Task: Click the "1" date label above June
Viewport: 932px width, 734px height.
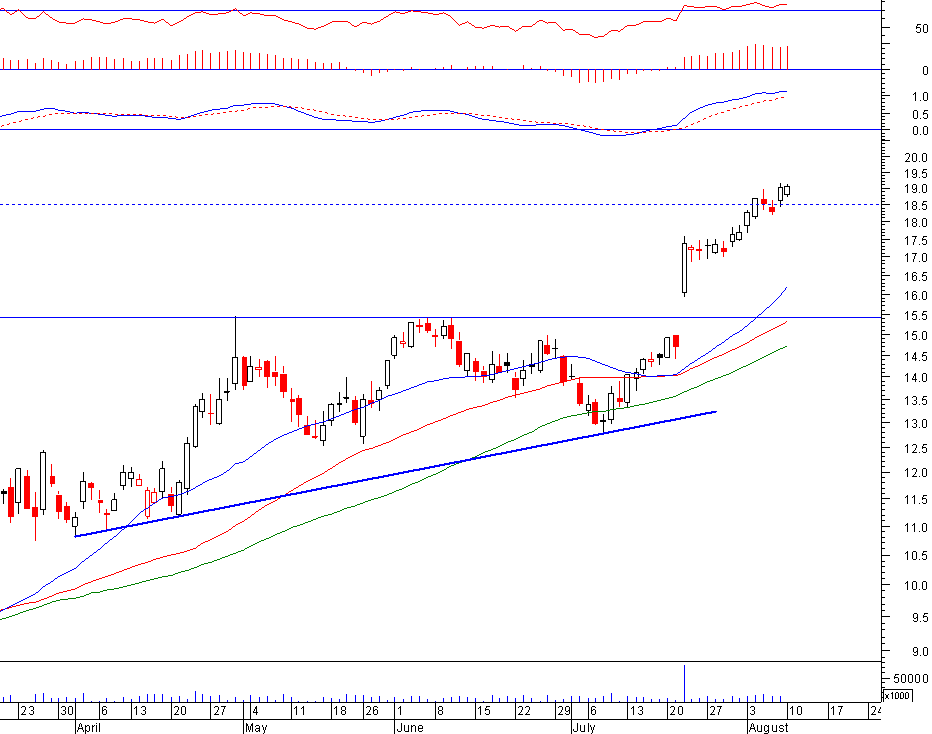Action: coord(399,711)
